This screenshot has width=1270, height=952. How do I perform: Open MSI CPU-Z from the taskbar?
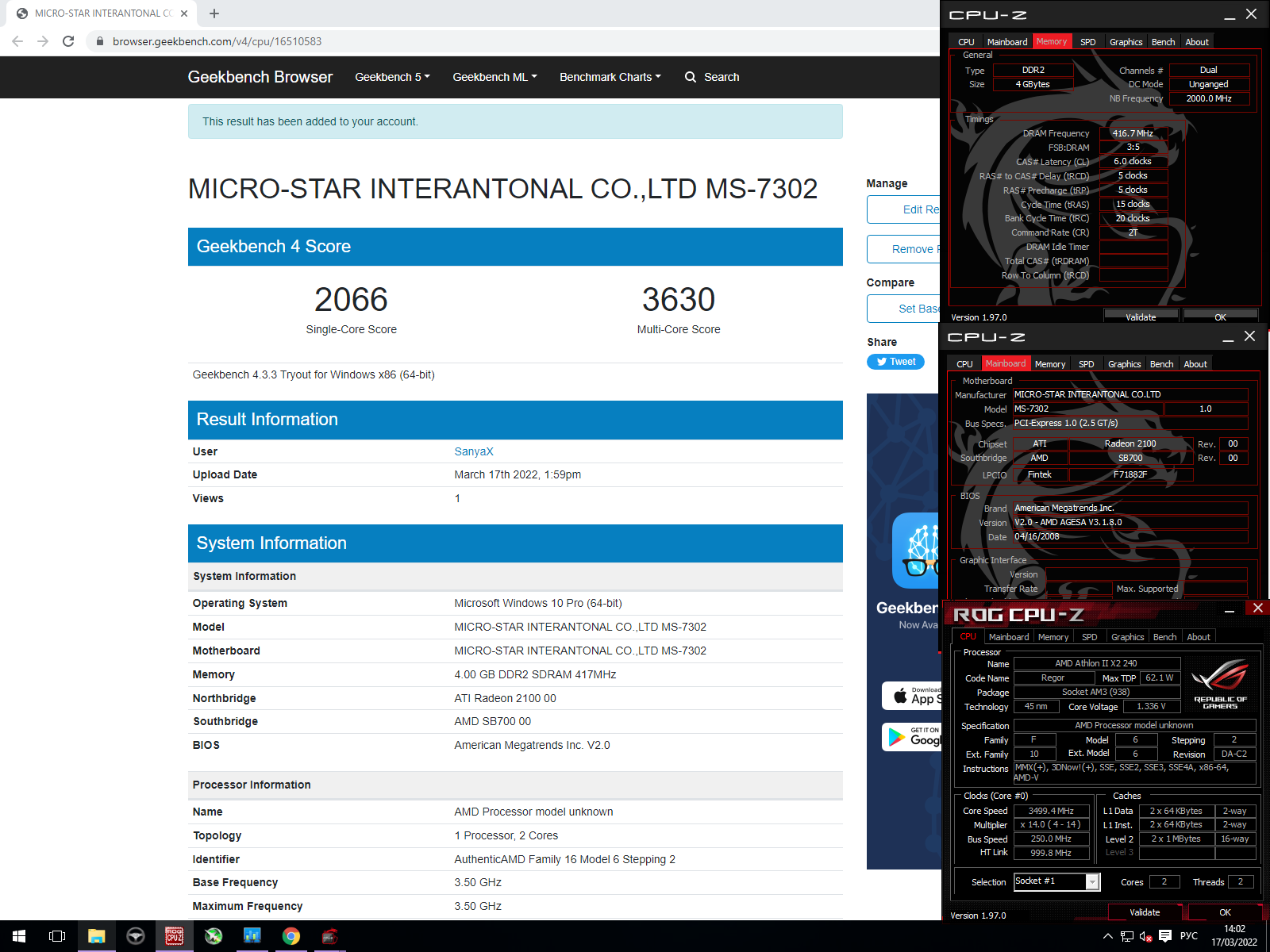[x=330, y=936]
